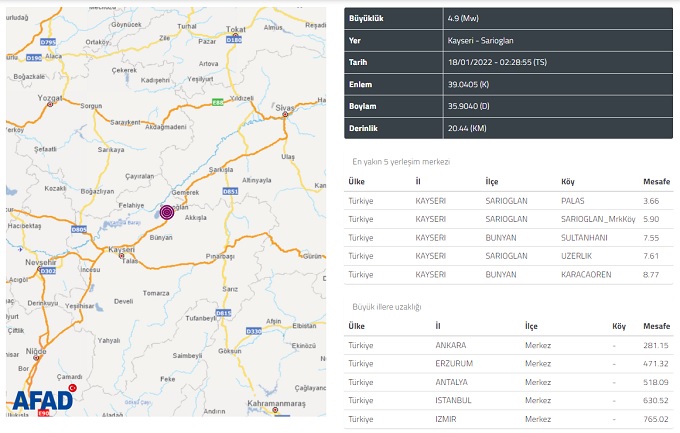Click the ISTANBUL row in big cities table
680x433 pixels.
click(508, 400)
